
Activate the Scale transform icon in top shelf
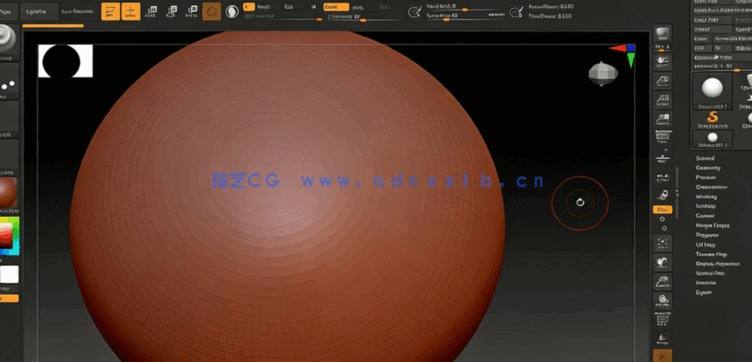(171, 12)
